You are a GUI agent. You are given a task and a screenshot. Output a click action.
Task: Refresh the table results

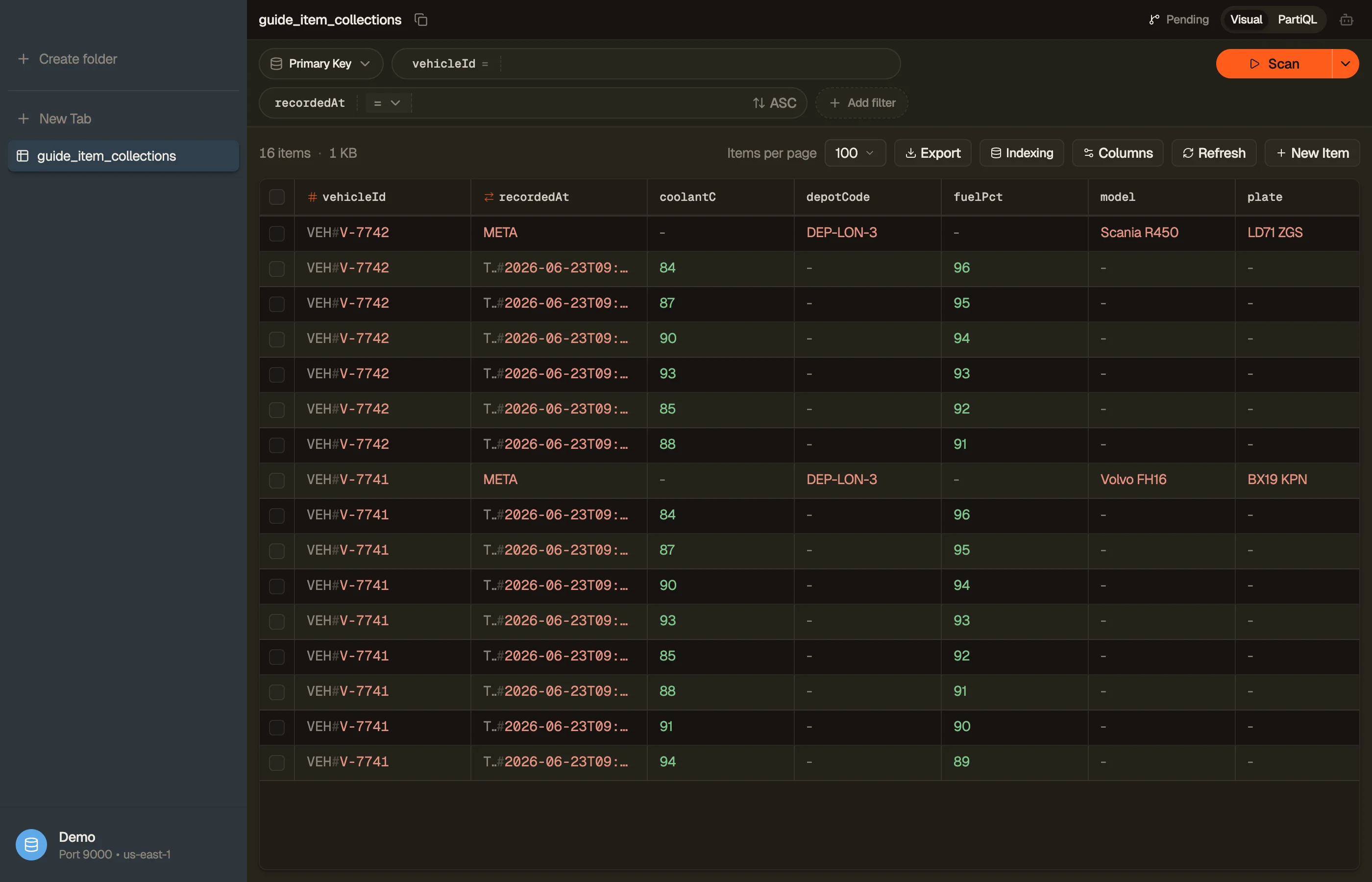tap(1214, 153)
